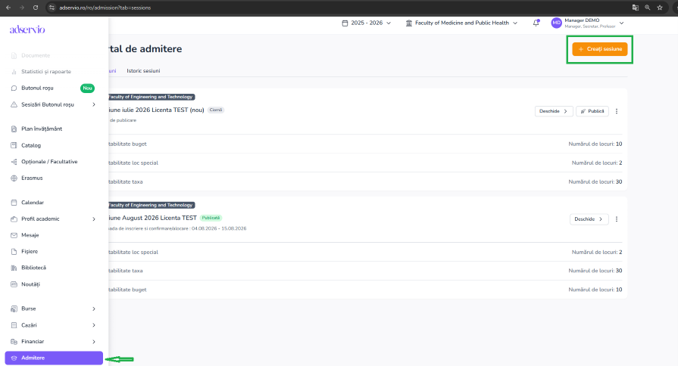Open three-dot menu for August 2026 session
The image size is (678, 366).
pyautogui.click(x=617, y=219)
